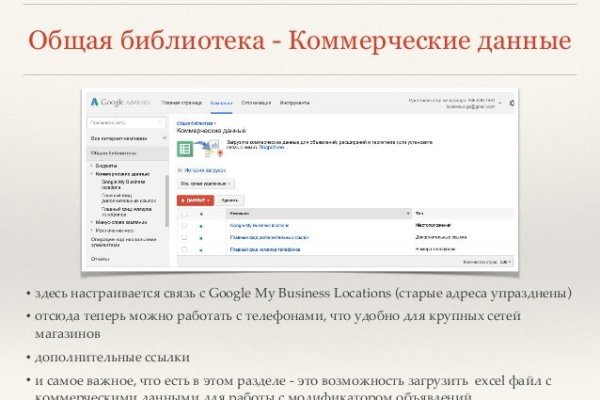Switch to the 'Главная страница' tab
Image resolution: width=600 pixels, height=400 pixels.
tap(179, 103)
